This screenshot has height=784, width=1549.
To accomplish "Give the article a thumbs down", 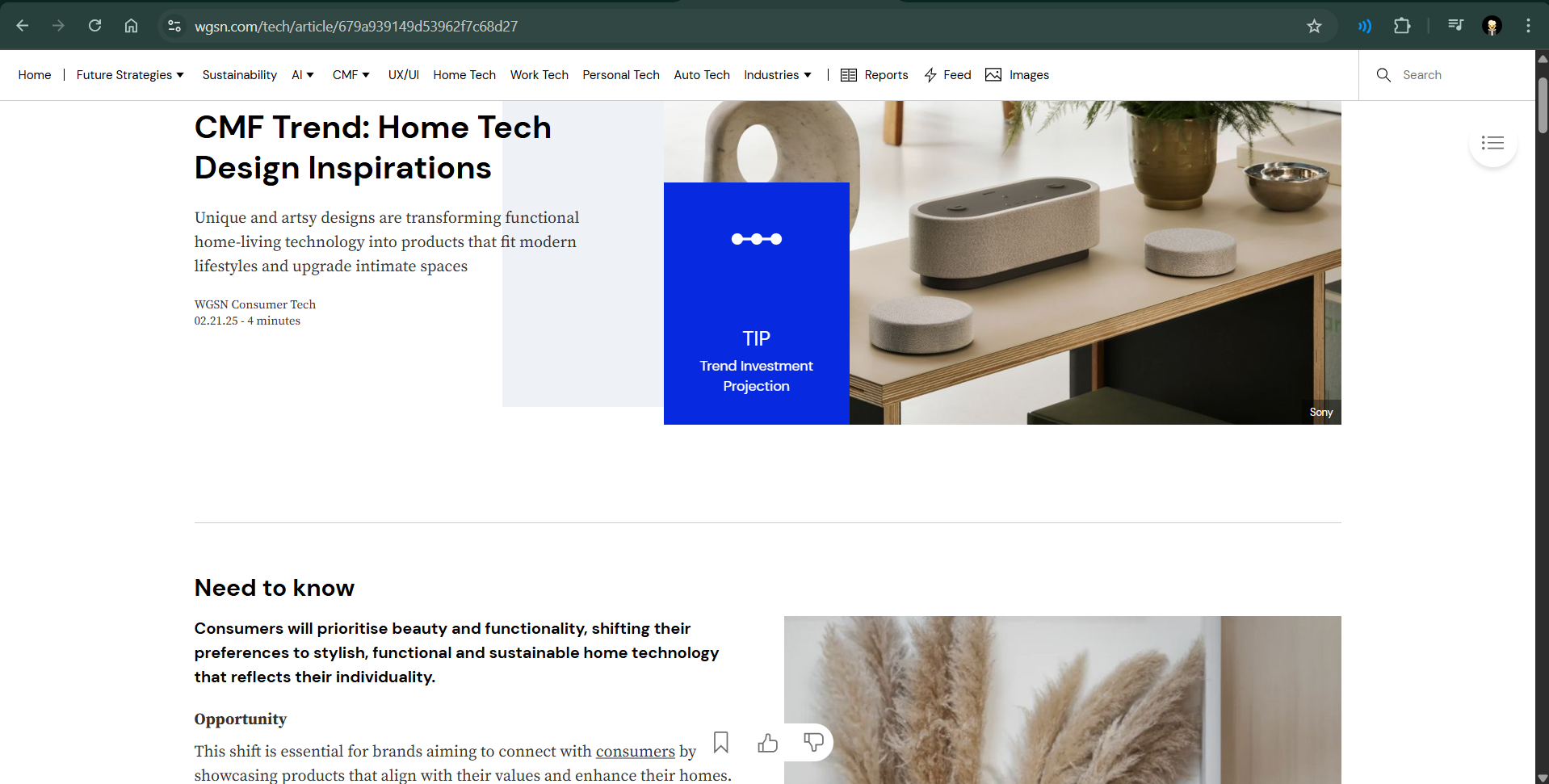I will click(814, 742).
